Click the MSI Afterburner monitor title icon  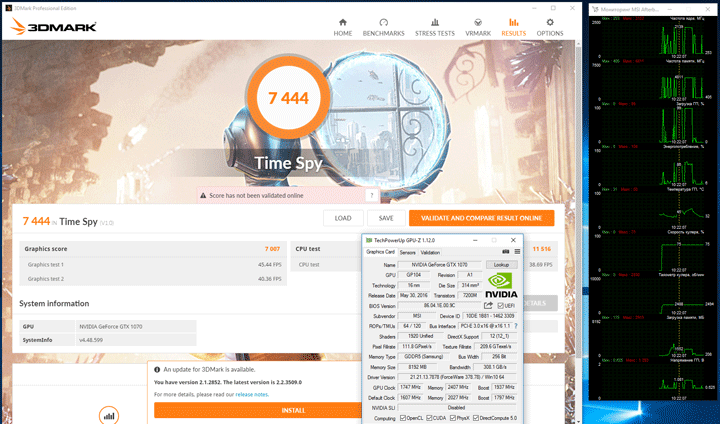[596, 9]
